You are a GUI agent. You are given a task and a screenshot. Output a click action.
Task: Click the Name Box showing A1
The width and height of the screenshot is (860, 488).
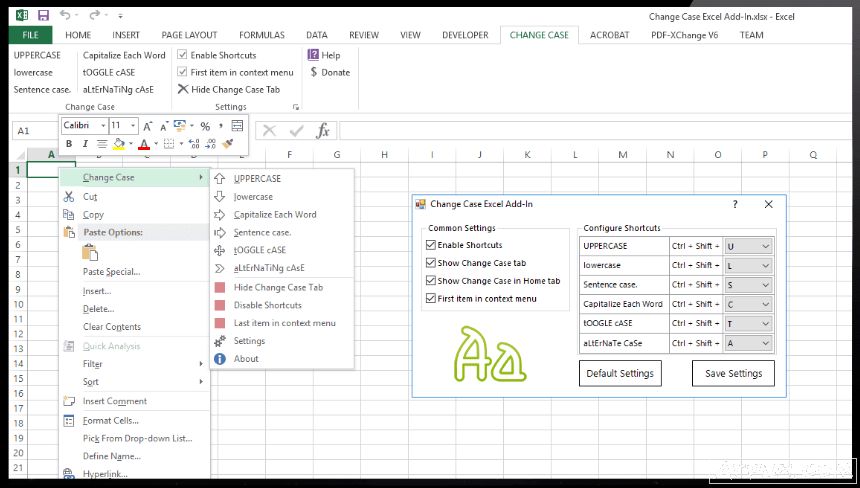tap(35, 131)
